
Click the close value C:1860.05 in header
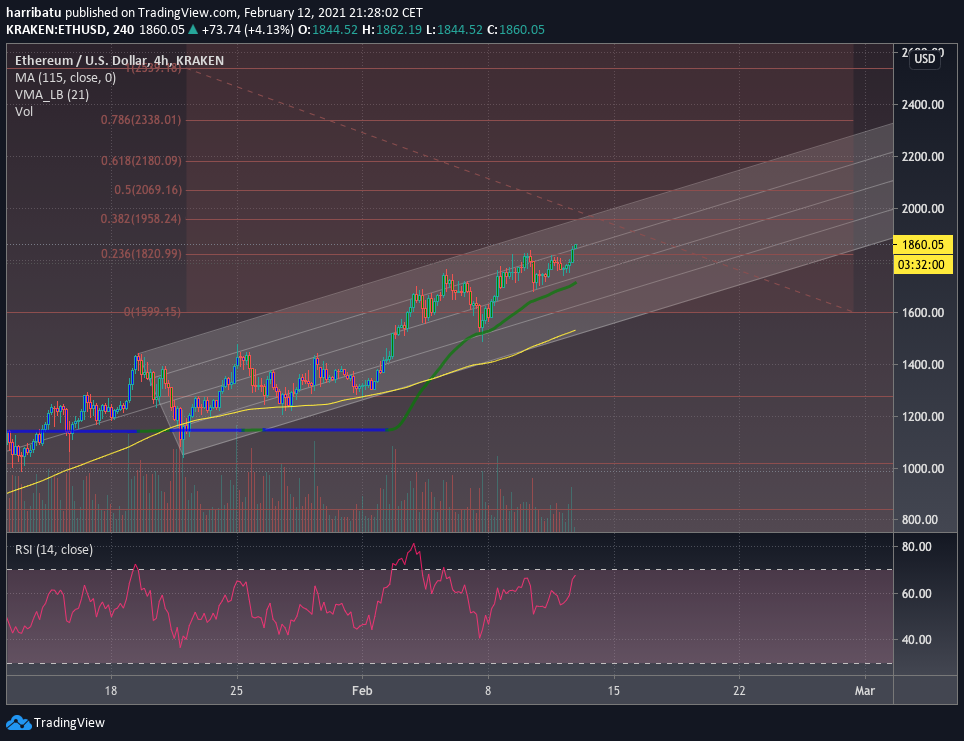515,30
